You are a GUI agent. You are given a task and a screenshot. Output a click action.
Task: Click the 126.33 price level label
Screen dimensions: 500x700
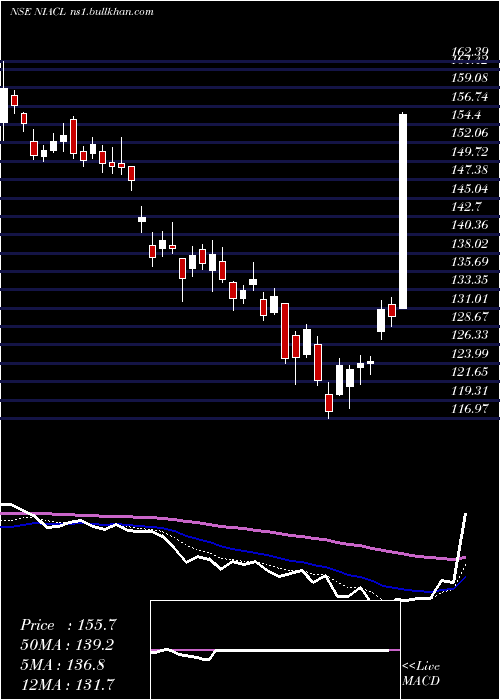pos(471,335)
